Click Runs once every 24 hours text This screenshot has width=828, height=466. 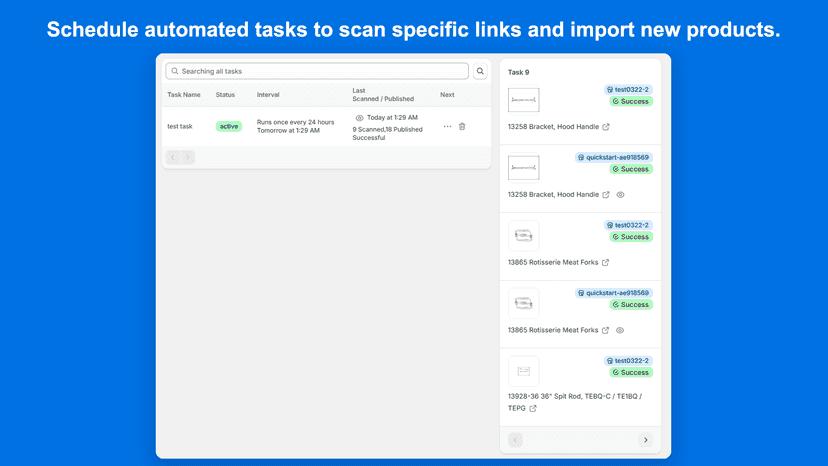[296, 122]
